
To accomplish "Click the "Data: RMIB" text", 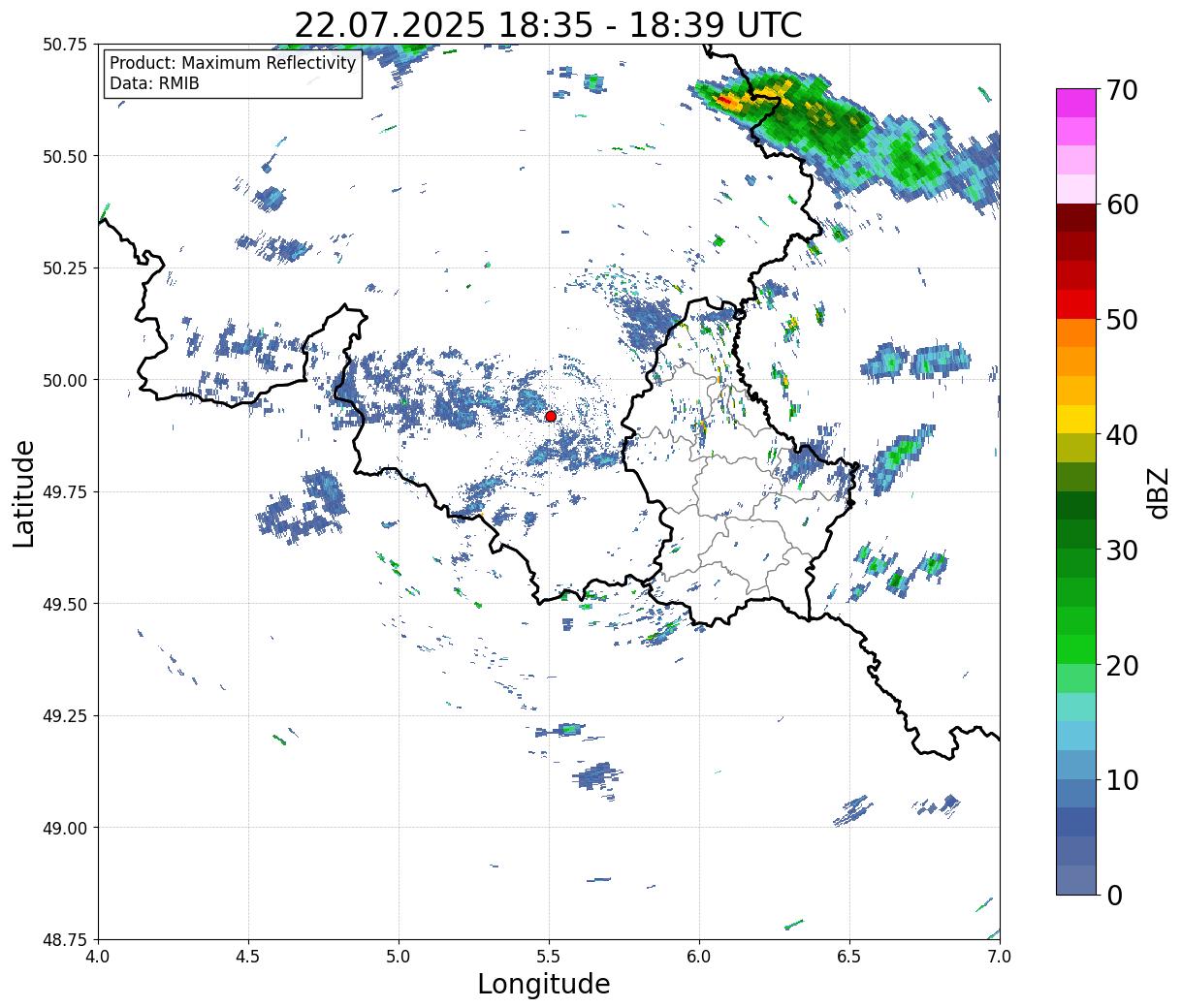I will (154, 83).
